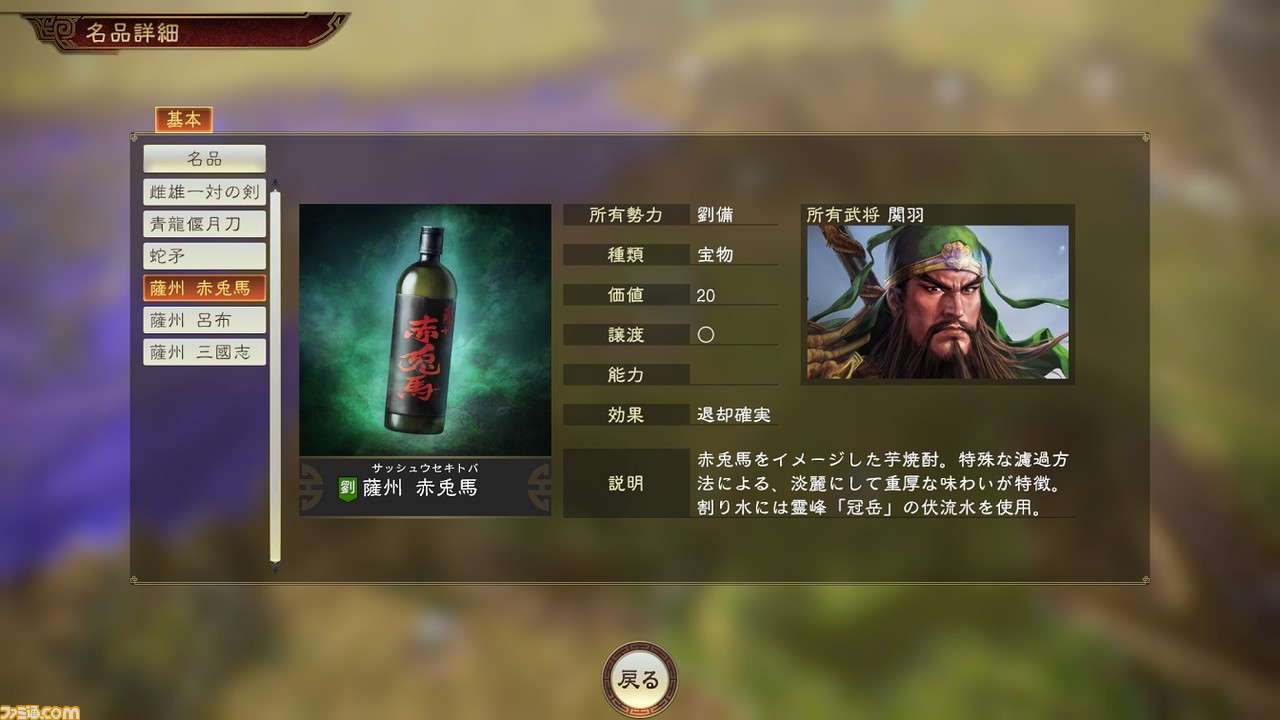Select the 基本 tab
Screen dimensions: 1280x720
tap(183, 120)
